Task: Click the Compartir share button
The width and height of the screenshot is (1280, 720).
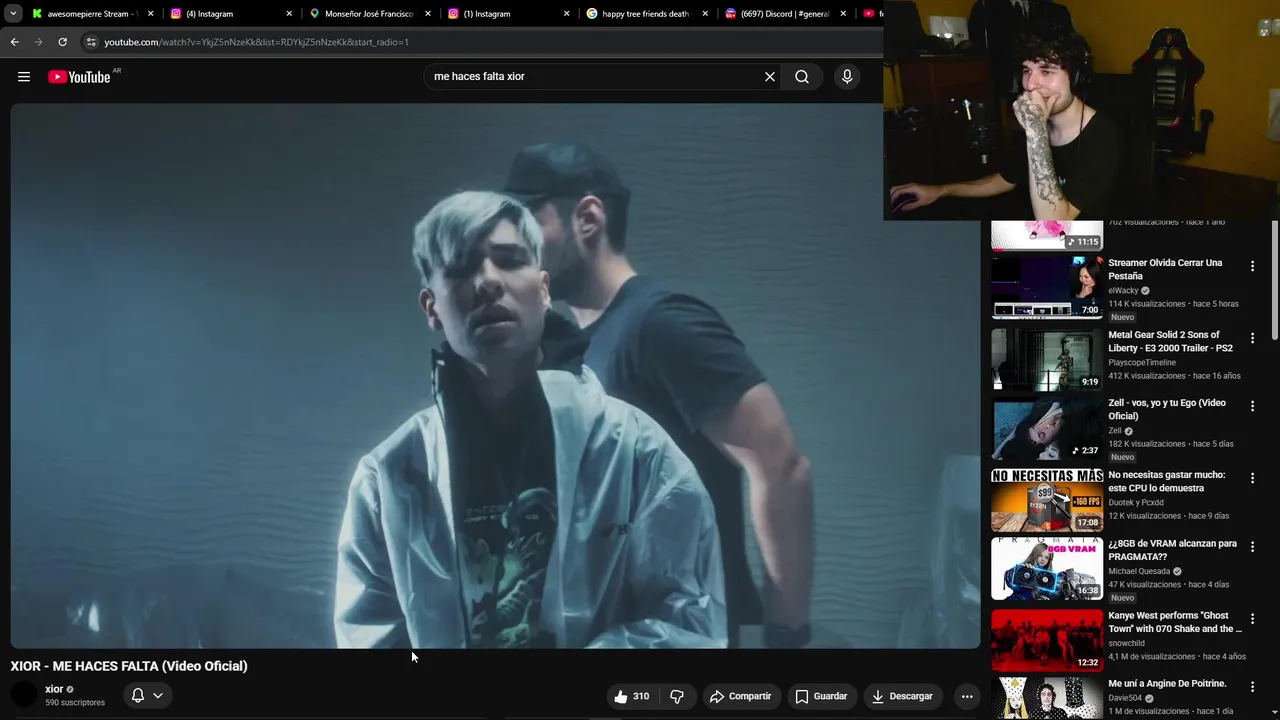Action: pyautogui.click(x=740, y=696)
